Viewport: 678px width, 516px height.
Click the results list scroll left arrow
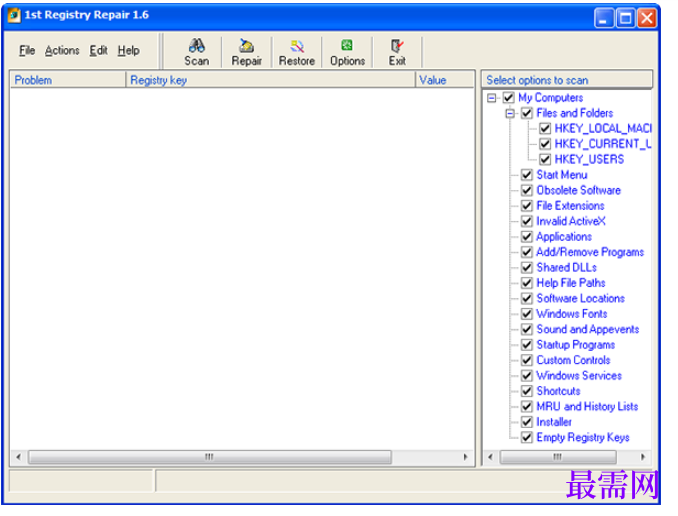point(18,457)
